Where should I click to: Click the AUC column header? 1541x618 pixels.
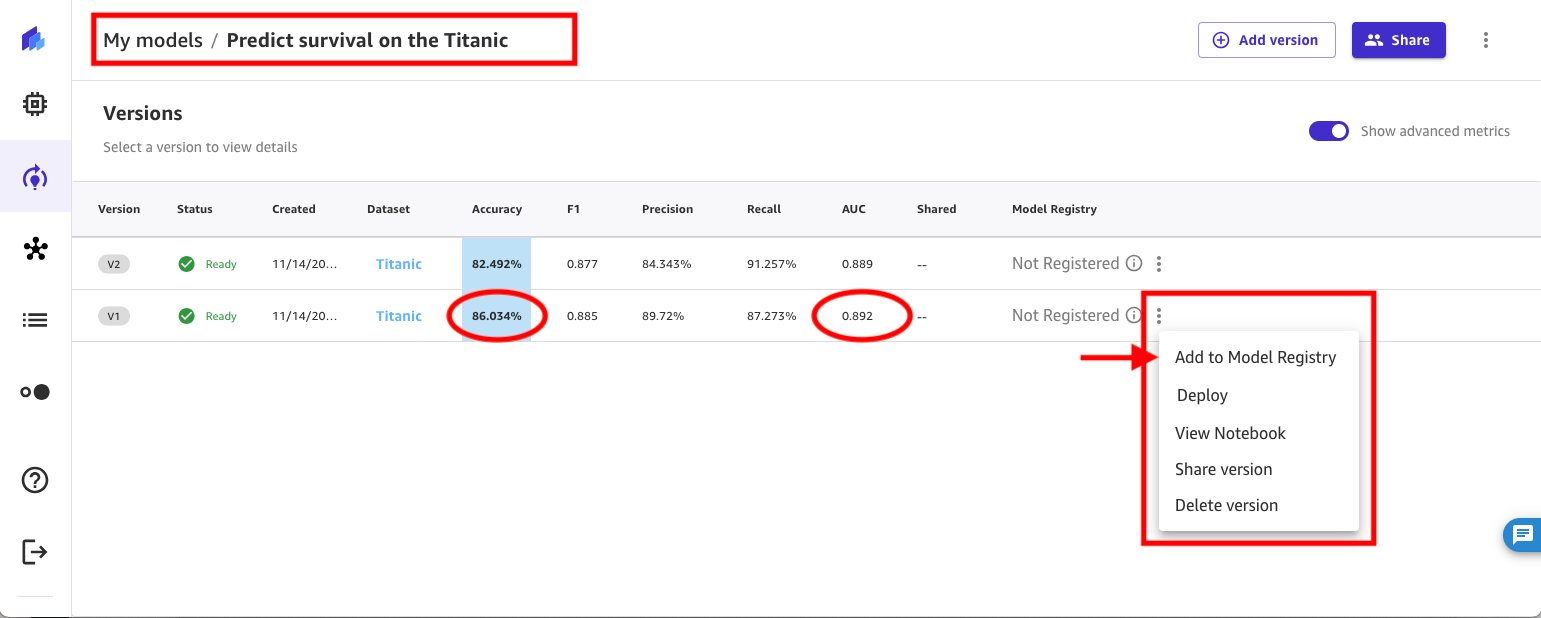click(853, 209)
